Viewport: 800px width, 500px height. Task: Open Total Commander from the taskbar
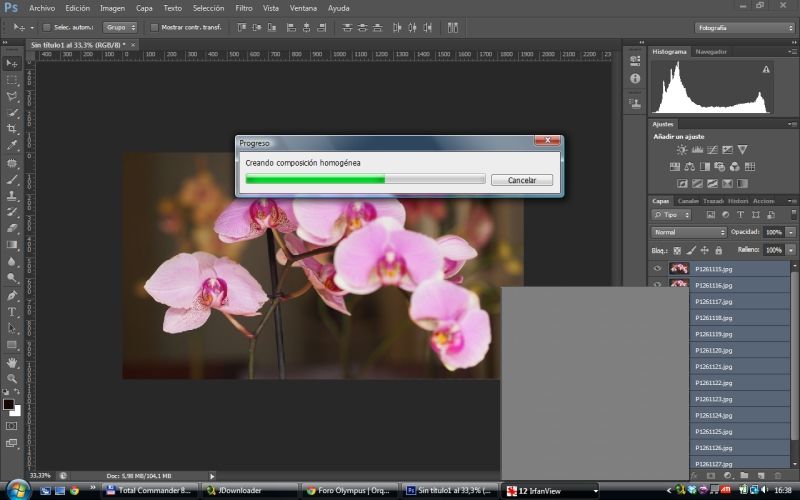(x=149, y=490)
